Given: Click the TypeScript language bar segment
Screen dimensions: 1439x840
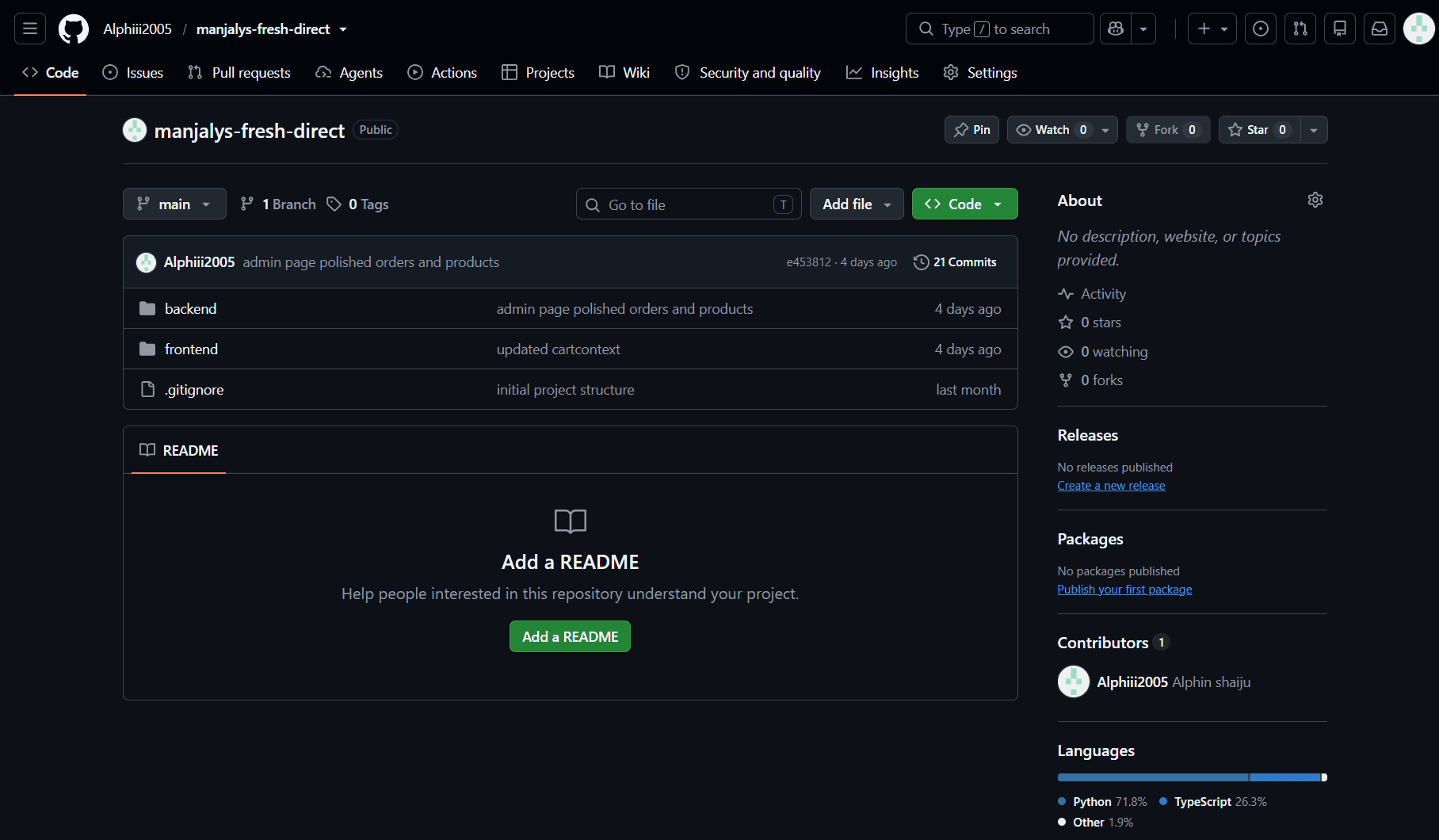Looking at the screenshot, I should [x=1285, y=777].
